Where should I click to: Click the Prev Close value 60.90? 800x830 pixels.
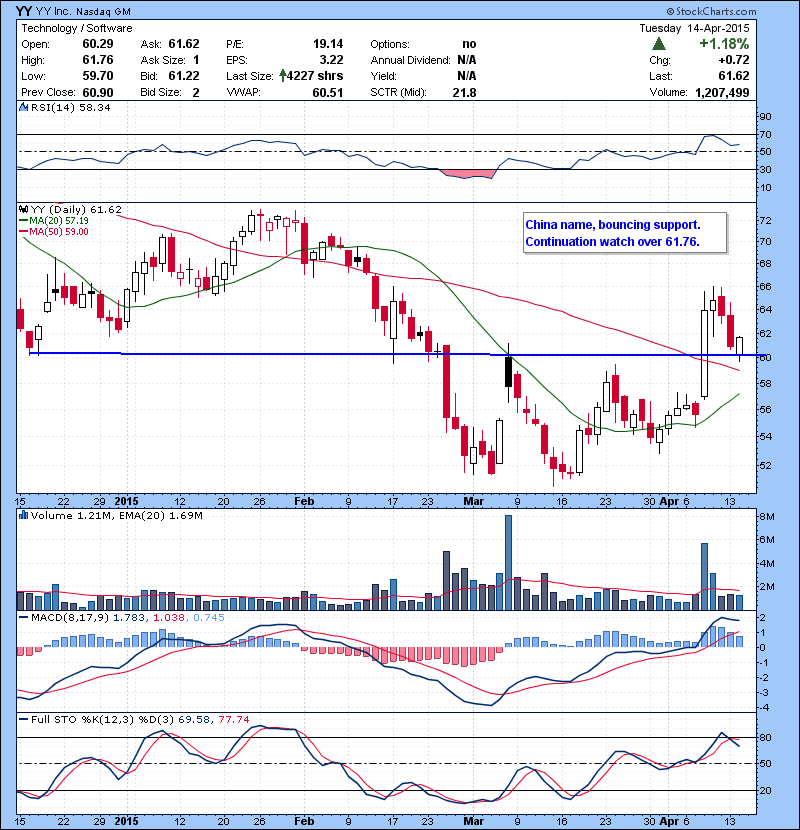[98, 92]
